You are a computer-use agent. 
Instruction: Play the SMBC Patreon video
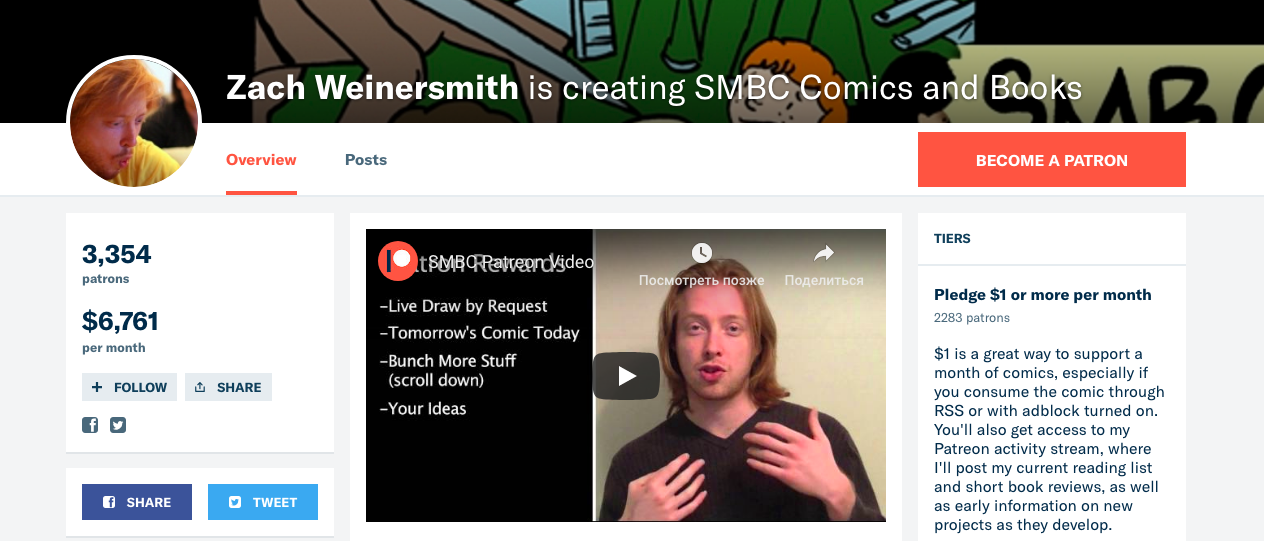click(x=626, y=376)
